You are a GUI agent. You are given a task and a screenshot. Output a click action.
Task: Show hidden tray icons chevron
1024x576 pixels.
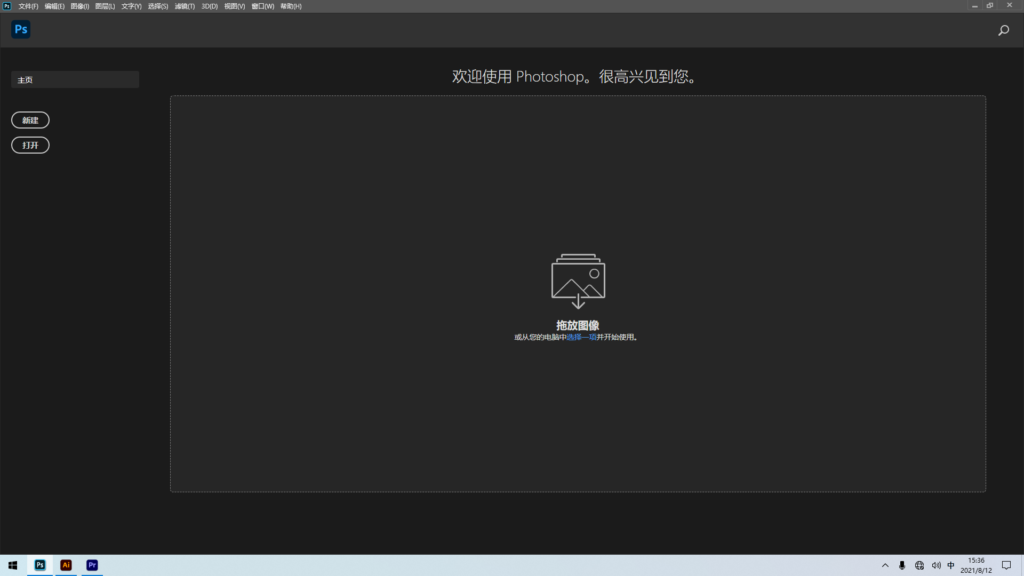point(885,566)
